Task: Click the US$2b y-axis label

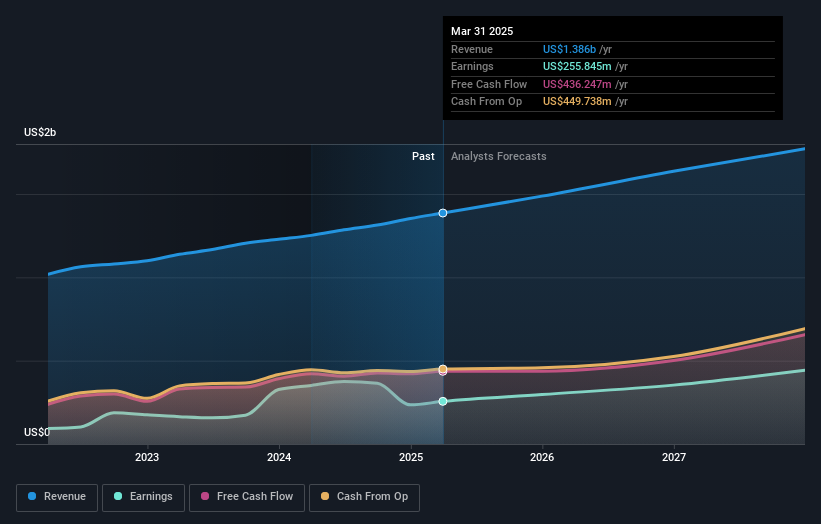Action: pos(40,132)
